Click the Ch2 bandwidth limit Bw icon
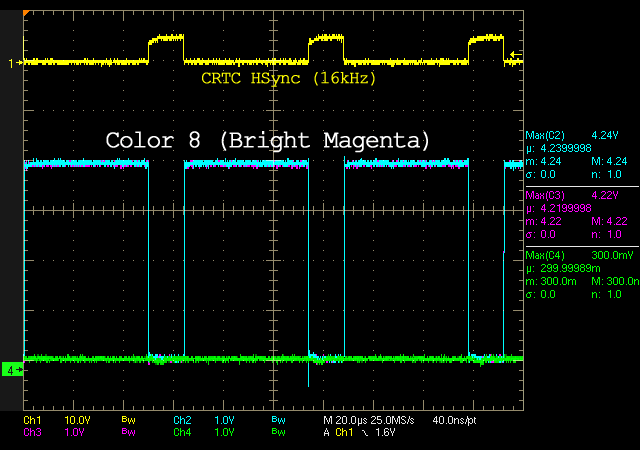The image size is (640, 450). pos(277,421)
